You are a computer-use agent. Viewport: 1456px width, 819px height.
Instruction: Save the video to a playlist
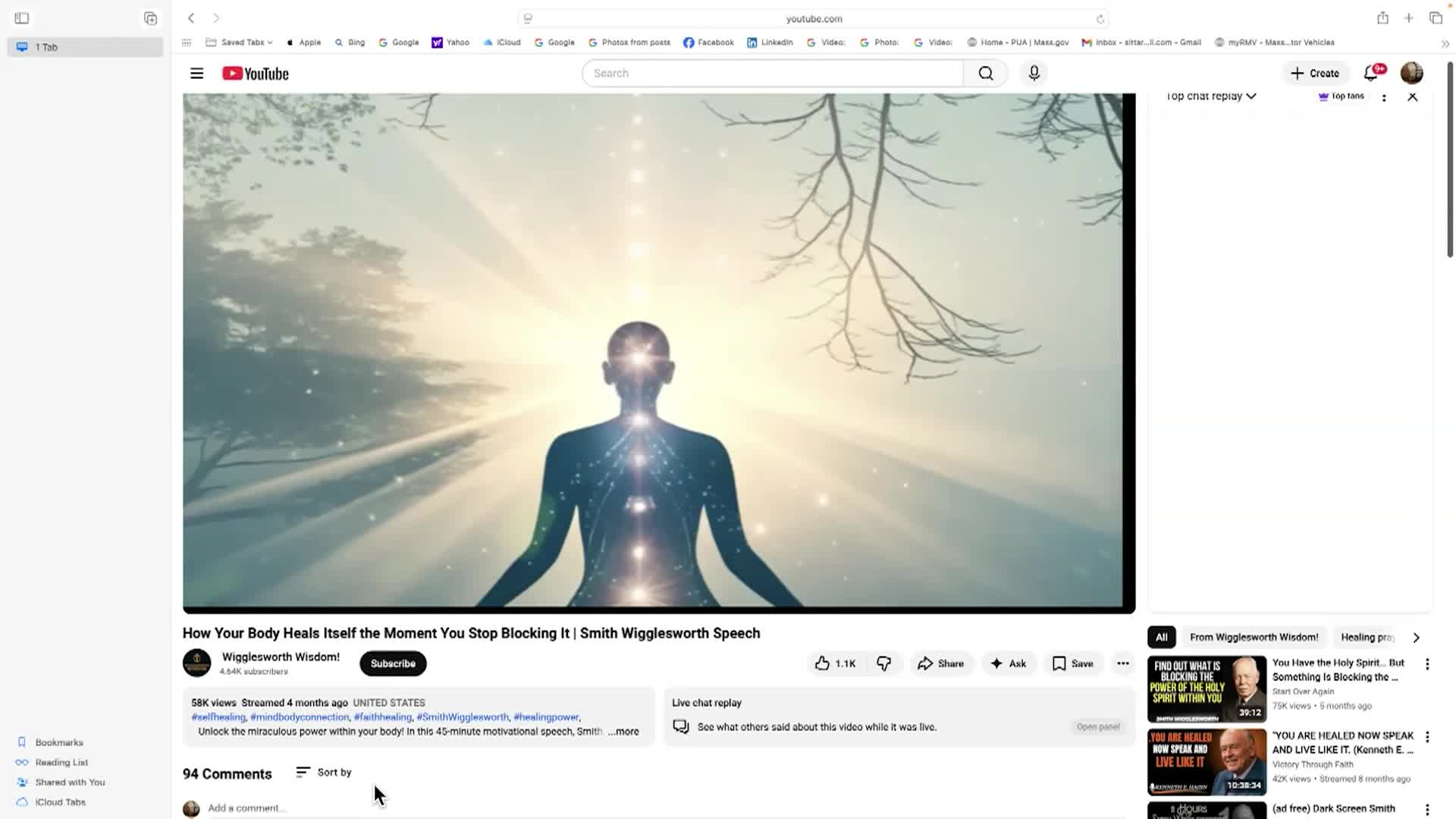coord(1073,664)
